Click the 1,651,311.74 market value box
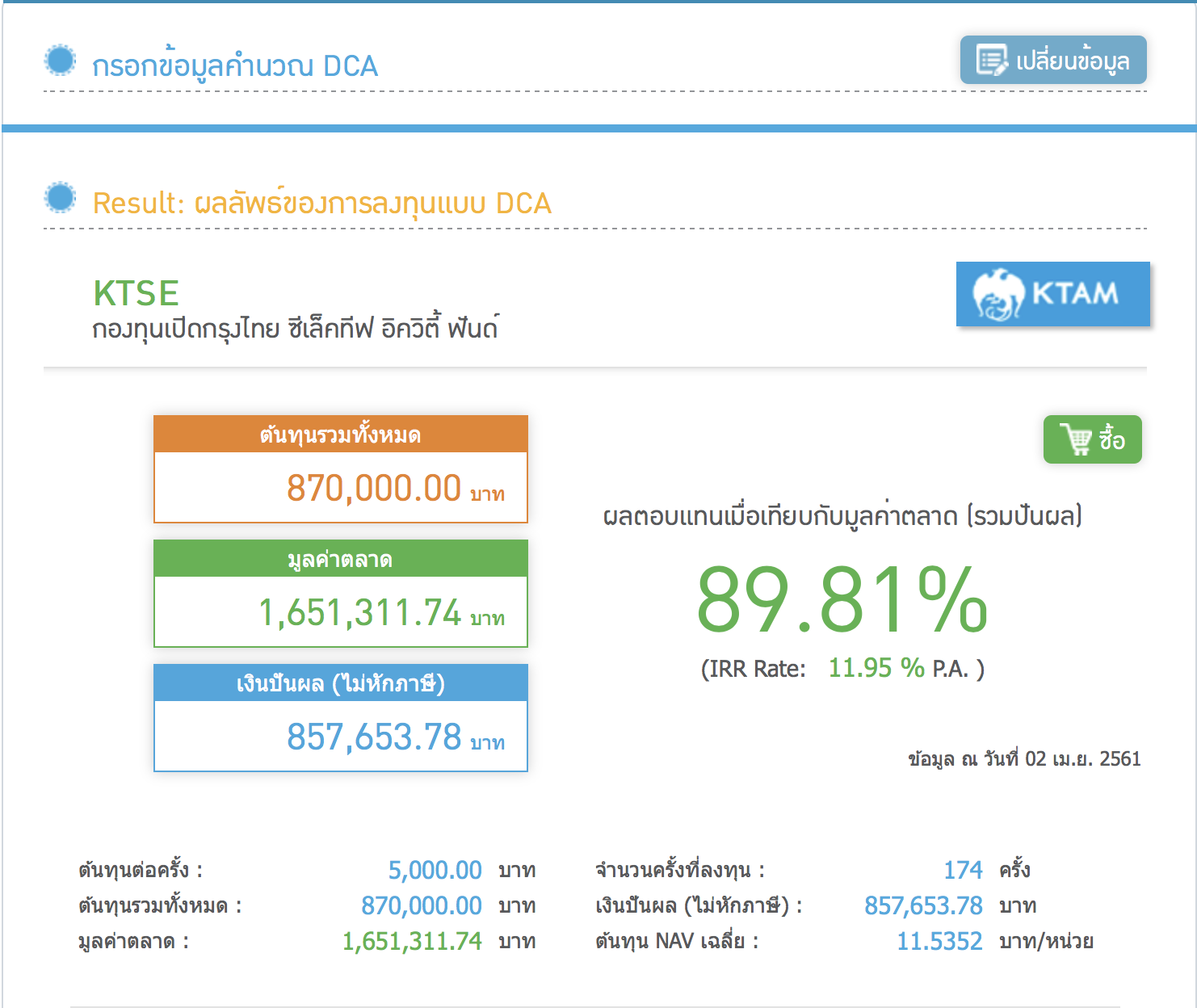1197x1008 pixels. coord(359,613)
